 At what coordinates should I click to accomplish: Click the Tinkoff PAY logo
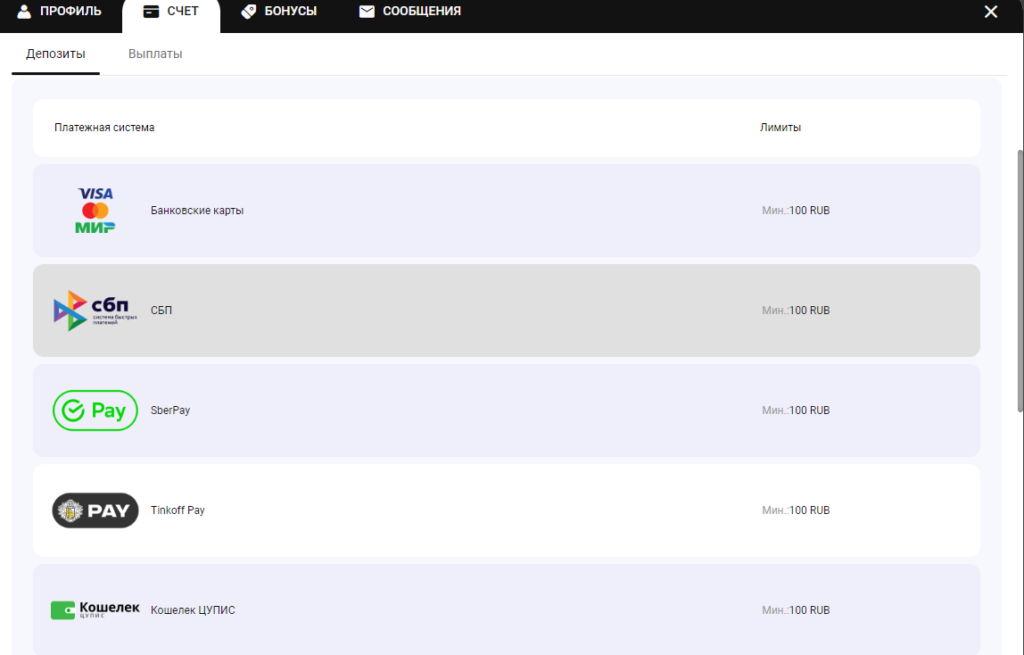(95, 510)
